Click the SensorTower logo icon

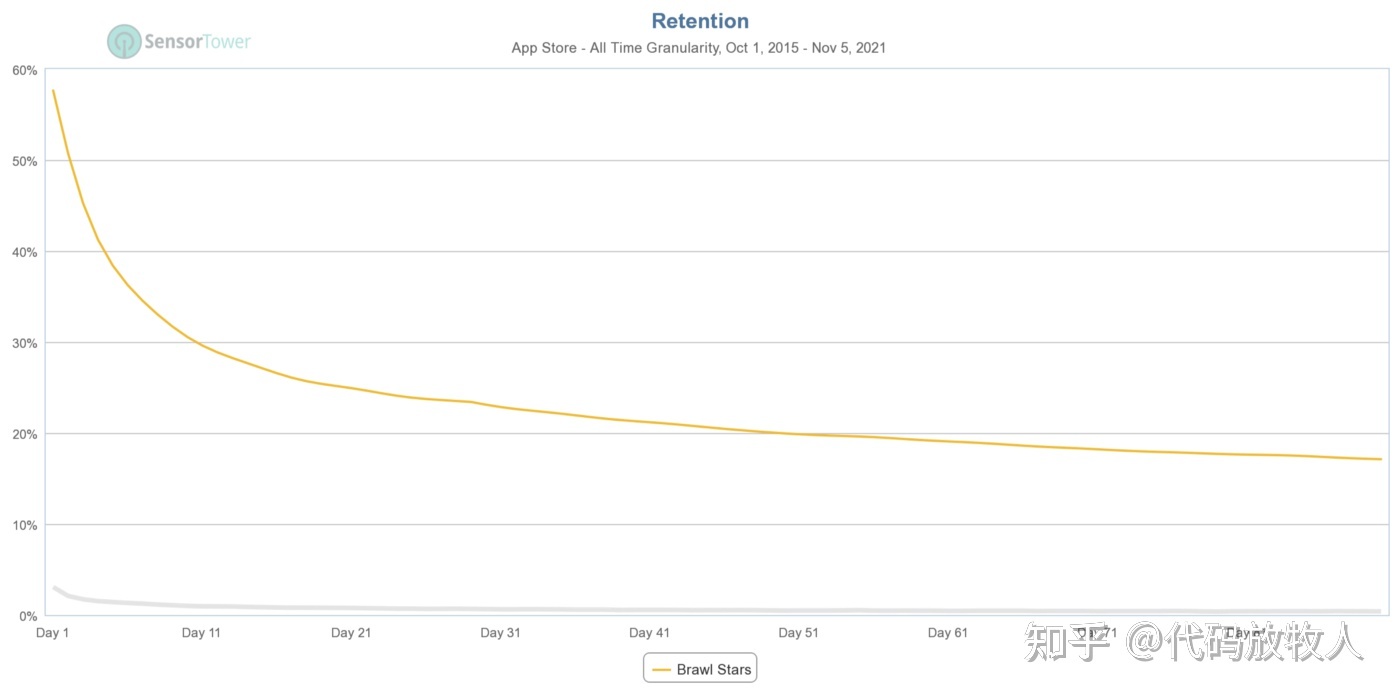[124, 42]
